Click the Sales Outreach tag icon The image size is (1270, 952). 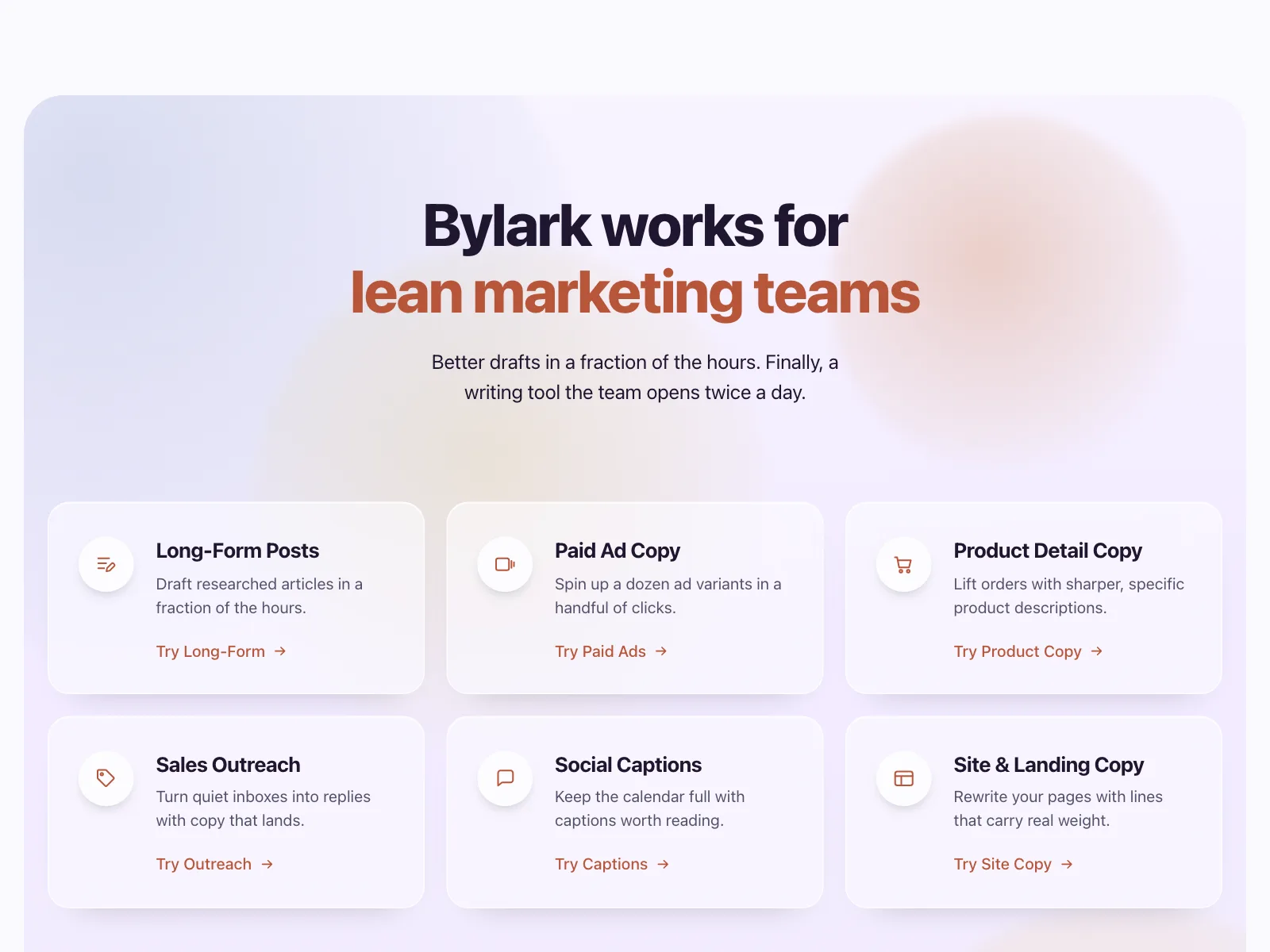coord(106,778)
